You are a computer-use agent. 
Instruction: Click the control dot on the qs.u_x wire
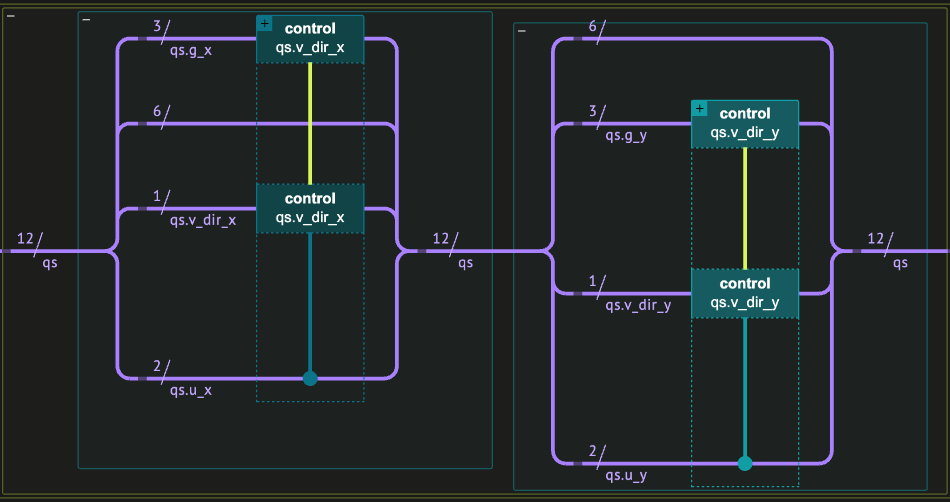[x=310, y=378]
